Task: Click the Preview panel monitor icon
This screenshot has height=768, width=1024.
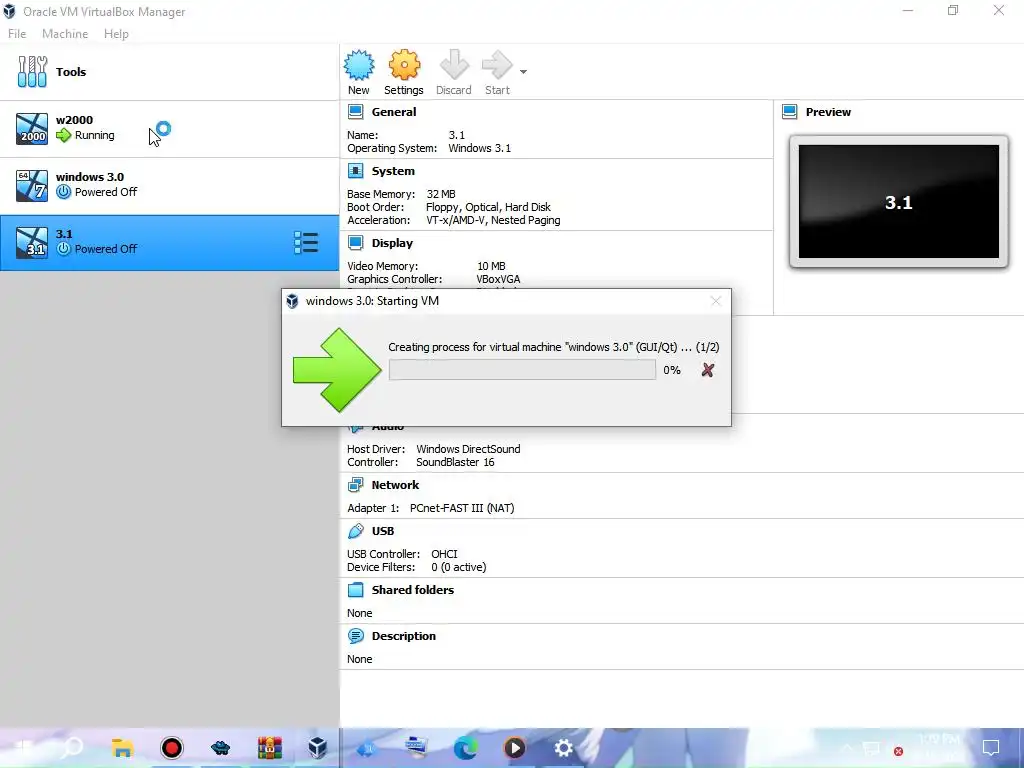Action: coord(790,112)
